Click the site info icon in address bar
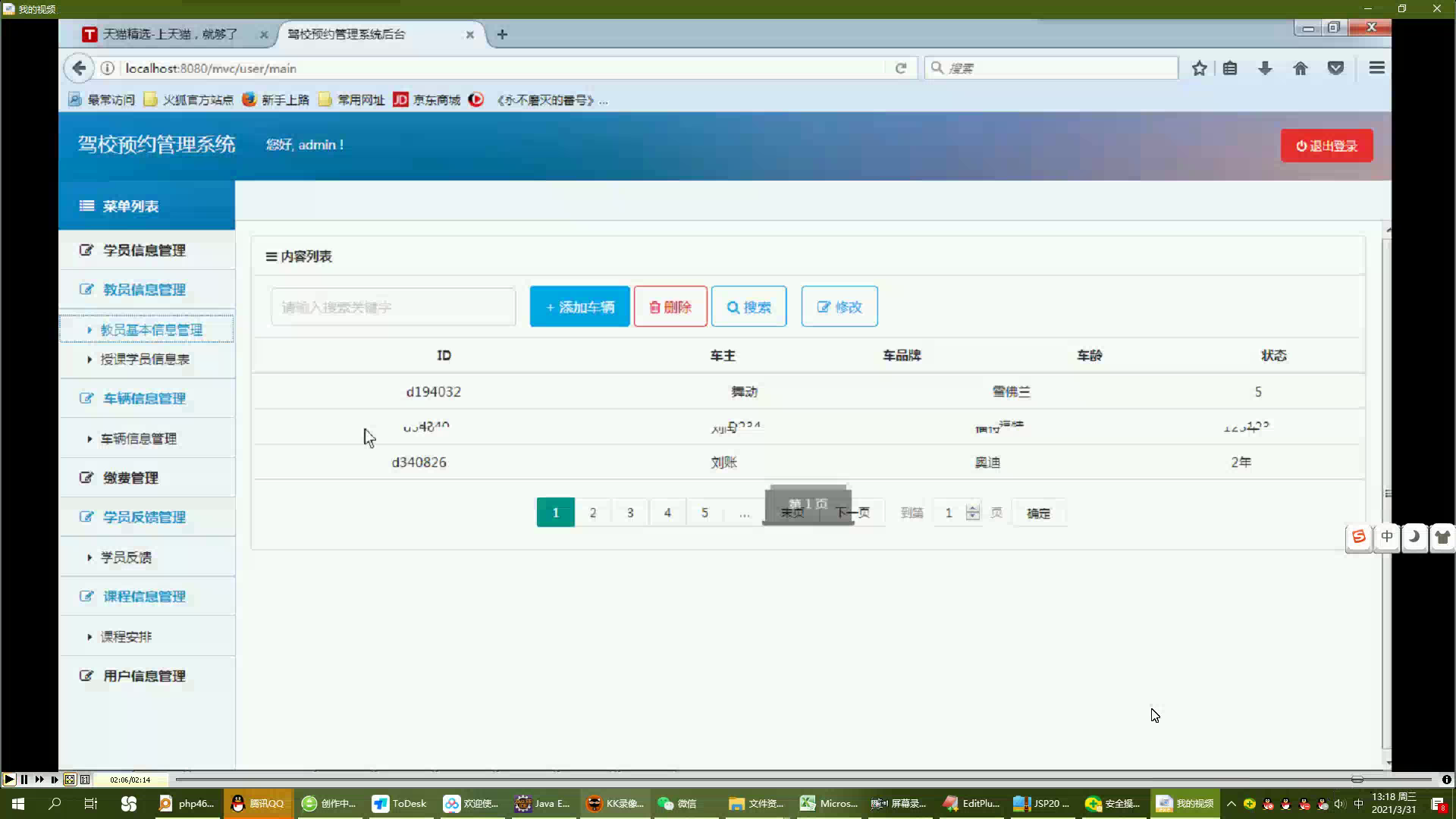The image size is (1456, 819). pos(108,68)
